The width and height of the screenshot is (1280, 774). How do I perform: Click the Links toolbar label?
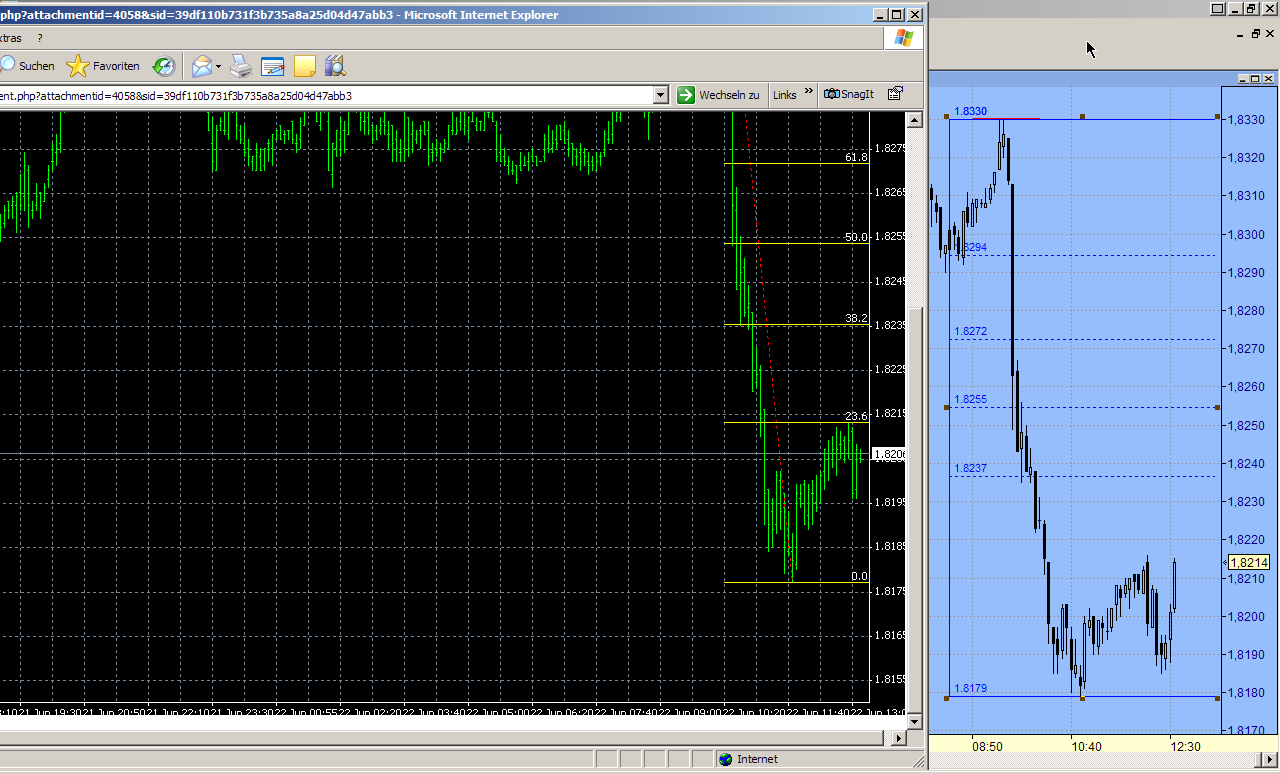click(785, 95)
